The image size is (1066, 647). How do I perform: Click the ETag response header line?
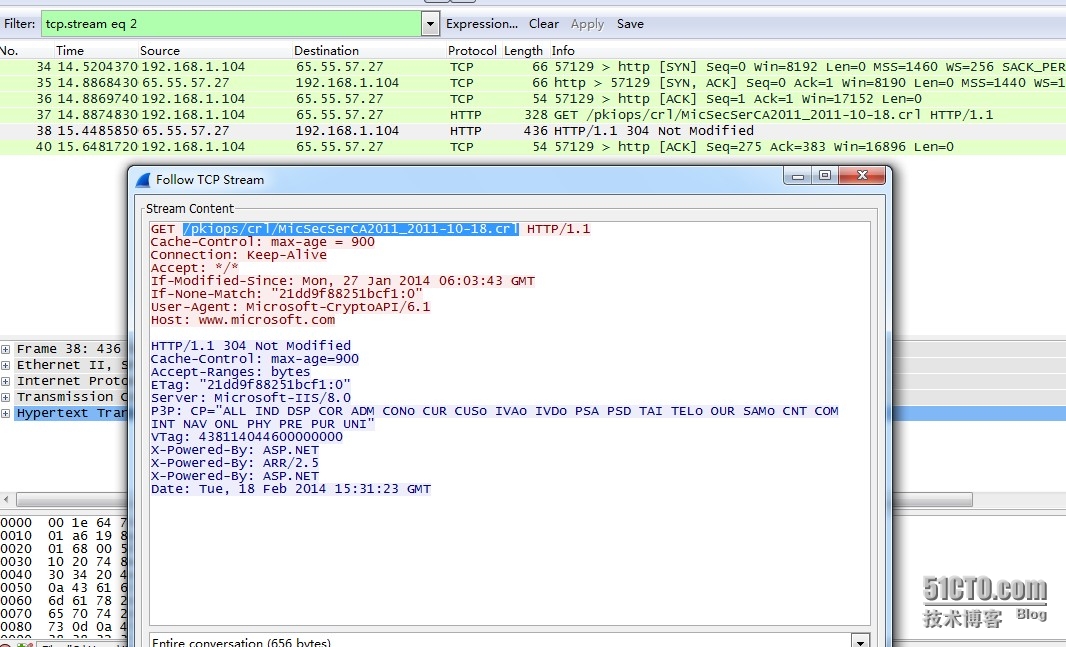point(251,385)
